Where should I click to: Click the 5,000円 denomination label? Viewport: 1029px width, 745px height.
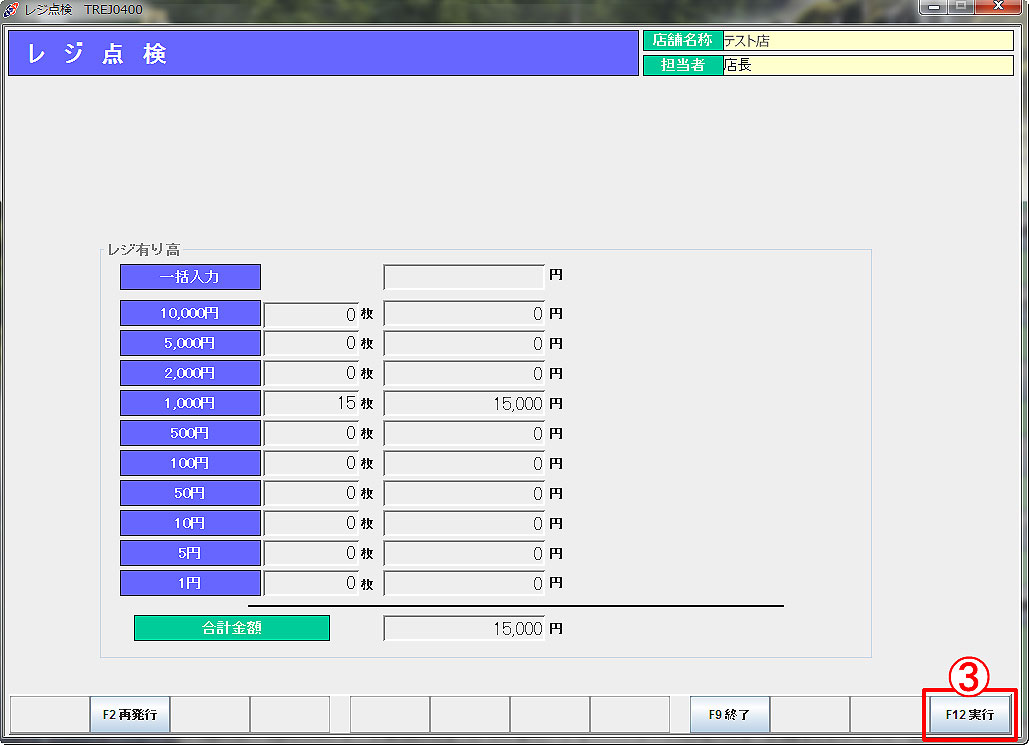point(190,343)
